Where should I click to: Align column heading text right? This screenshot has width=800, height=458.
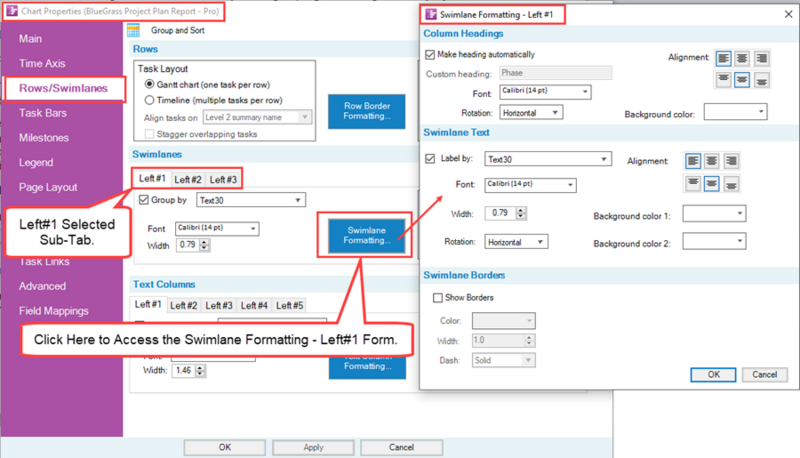(761, 58)
